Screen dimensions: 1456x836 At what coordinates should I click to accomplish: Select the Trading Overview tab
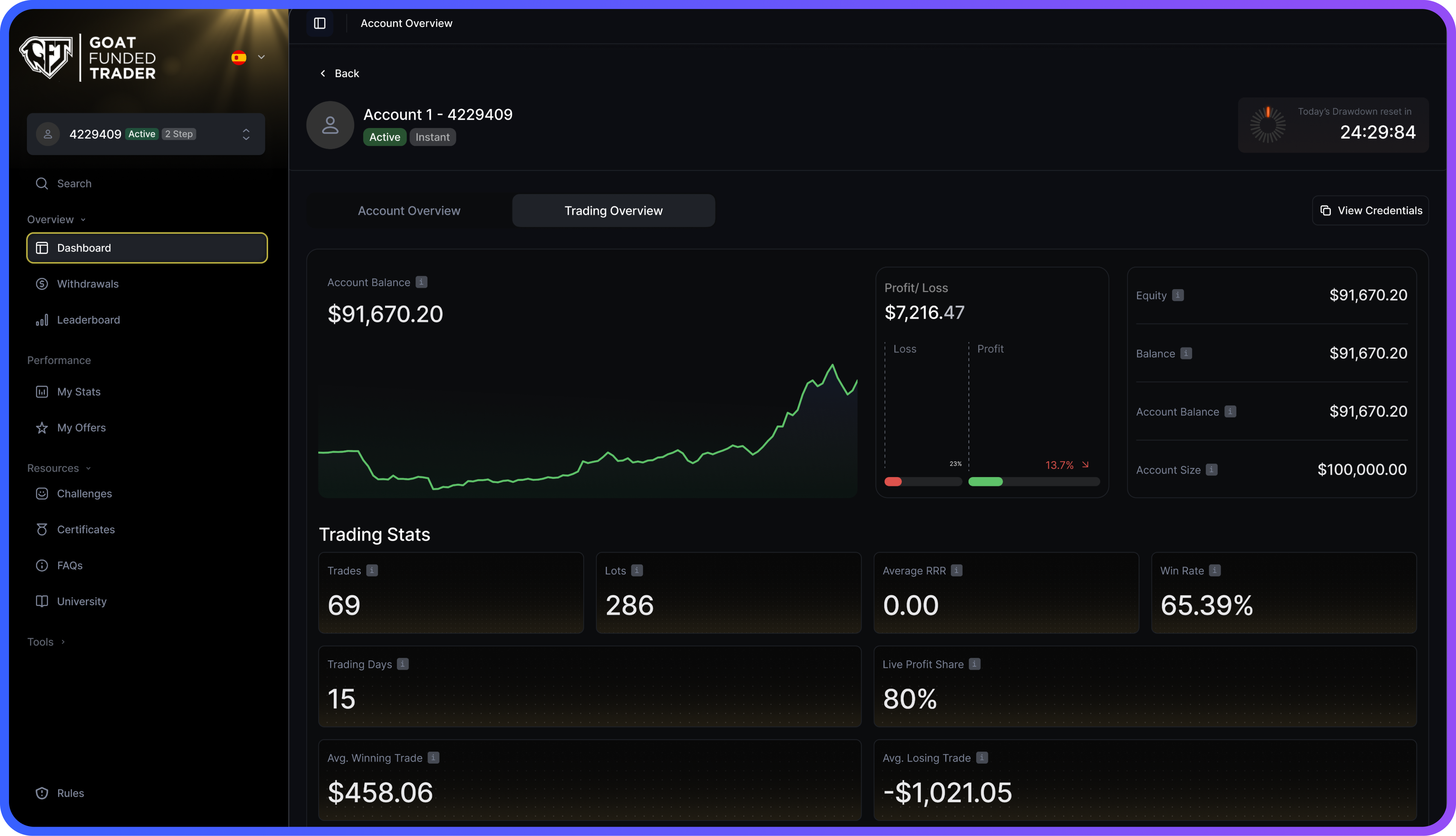pos(613,210)
